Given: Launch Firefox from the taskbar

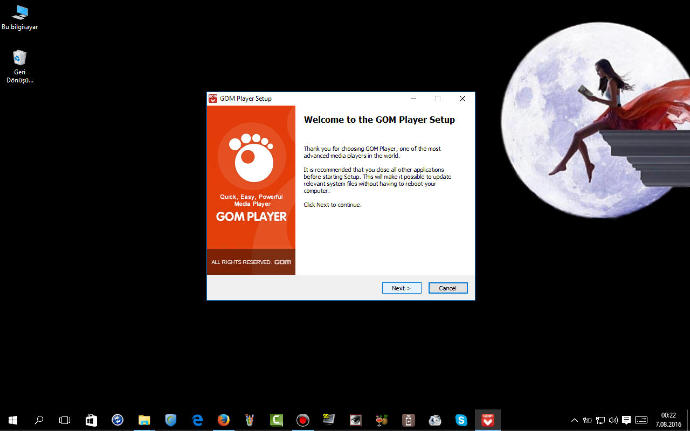Looking at the screenshot, I should coord(224,420).
